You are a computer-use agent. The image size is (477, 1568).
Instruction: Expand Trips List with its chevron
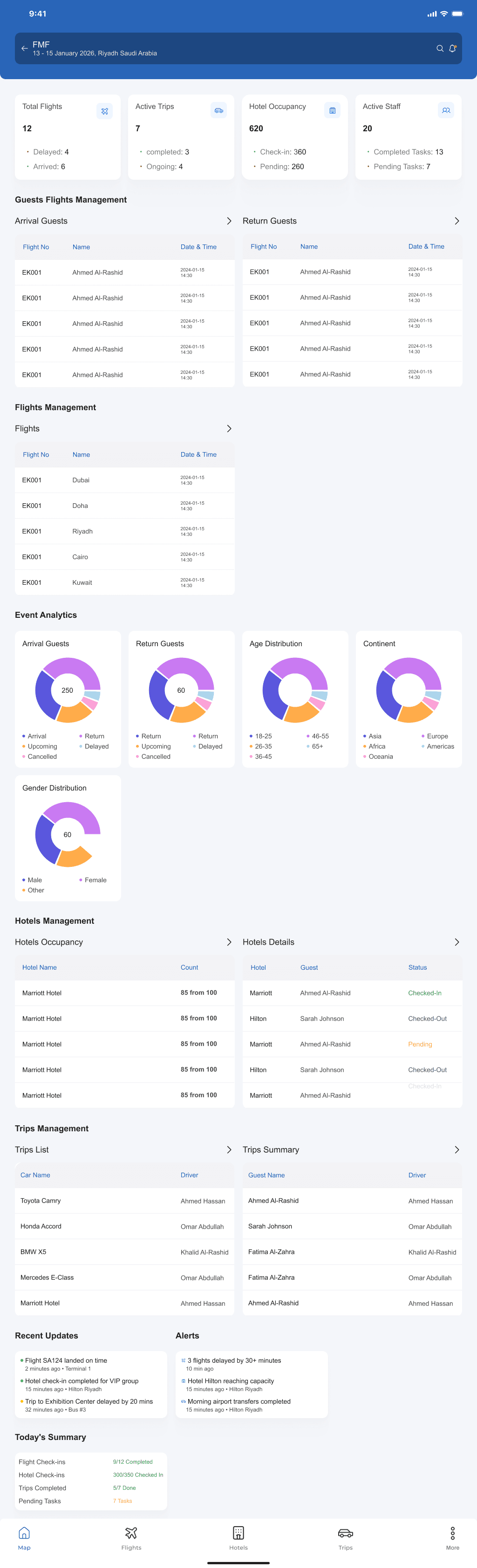(x=229, y=1149)
